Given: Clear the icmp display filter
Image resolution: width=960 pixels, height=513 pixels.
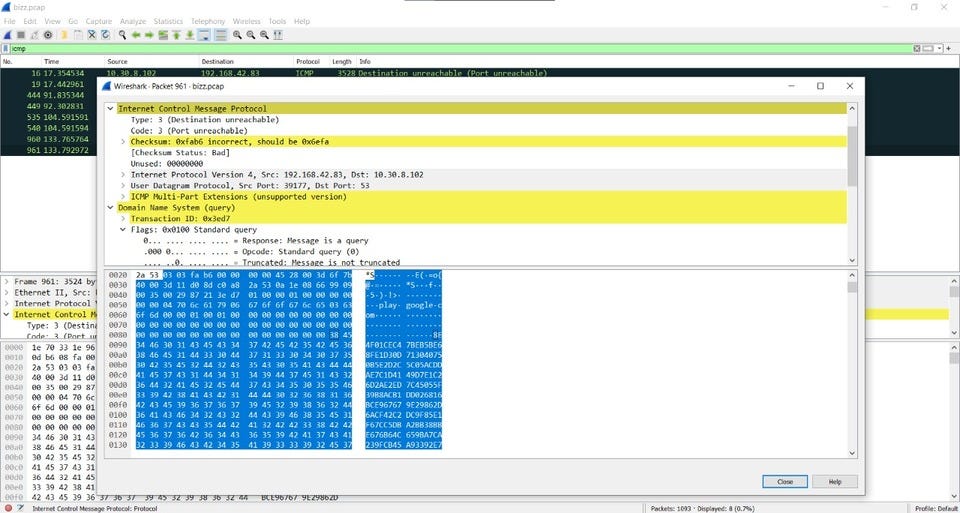Looking at the screenshot, I should coord(917,48).
